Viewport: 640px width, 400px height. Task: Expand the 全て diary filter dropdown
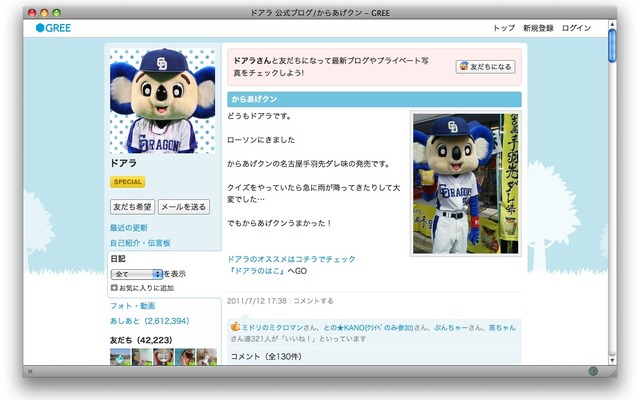(137, 274)
